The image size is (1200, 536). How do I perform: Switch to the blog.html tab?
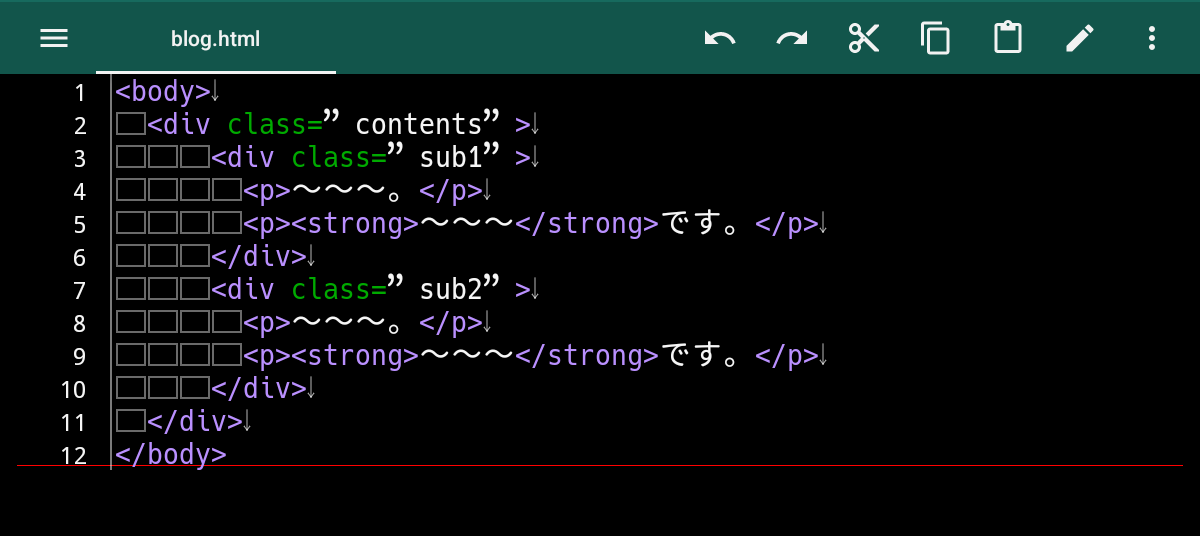(216, 39)
